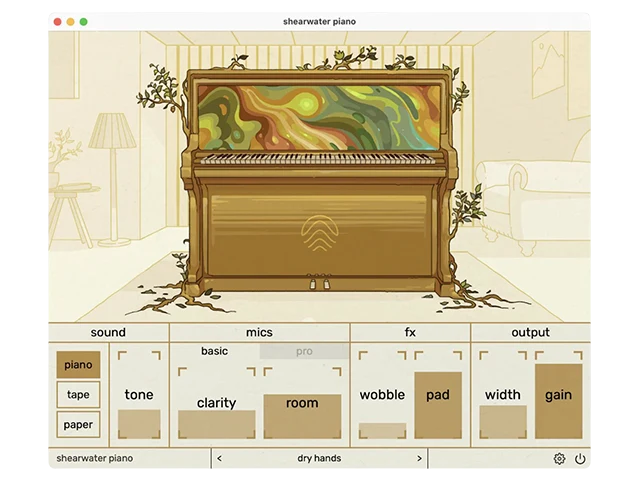The height and width of the screenshot is (480, 640).
Task: Switch to the basic mics tab
Action: point(215,351)
